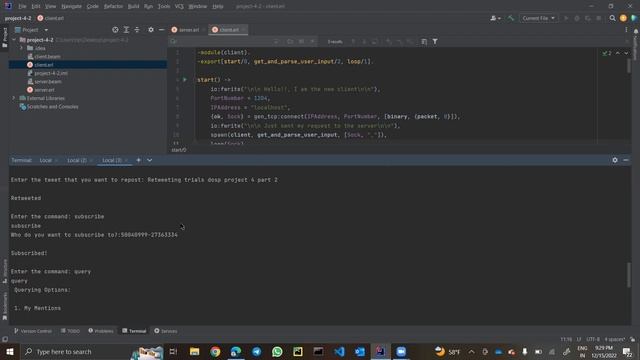Open the Tools menu
The image size is (640, 360).
(164, 6)
